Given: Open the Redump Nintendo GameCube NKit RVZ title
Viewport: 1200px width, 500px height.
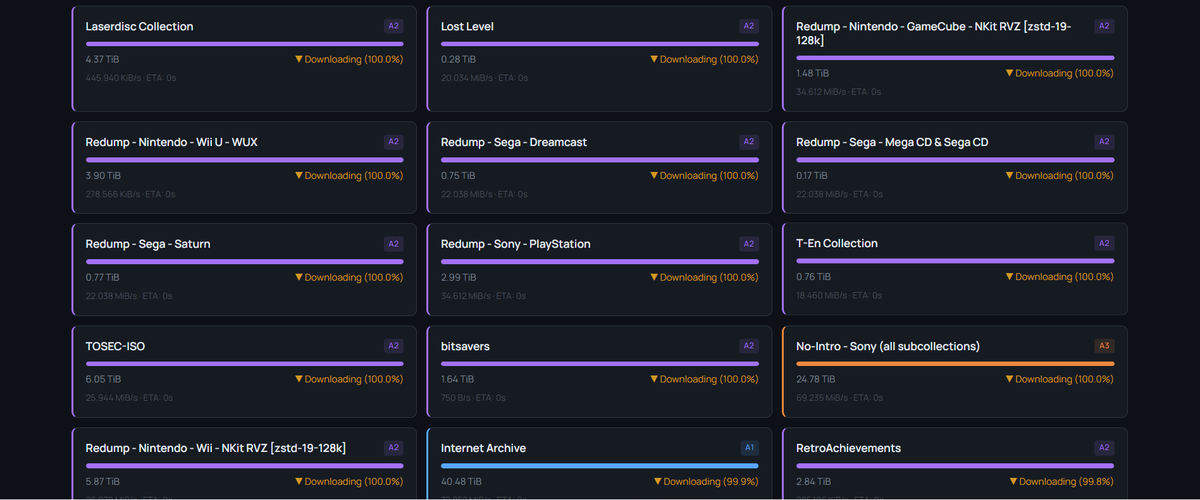Looking at the screenshot, I should point(933,33).
